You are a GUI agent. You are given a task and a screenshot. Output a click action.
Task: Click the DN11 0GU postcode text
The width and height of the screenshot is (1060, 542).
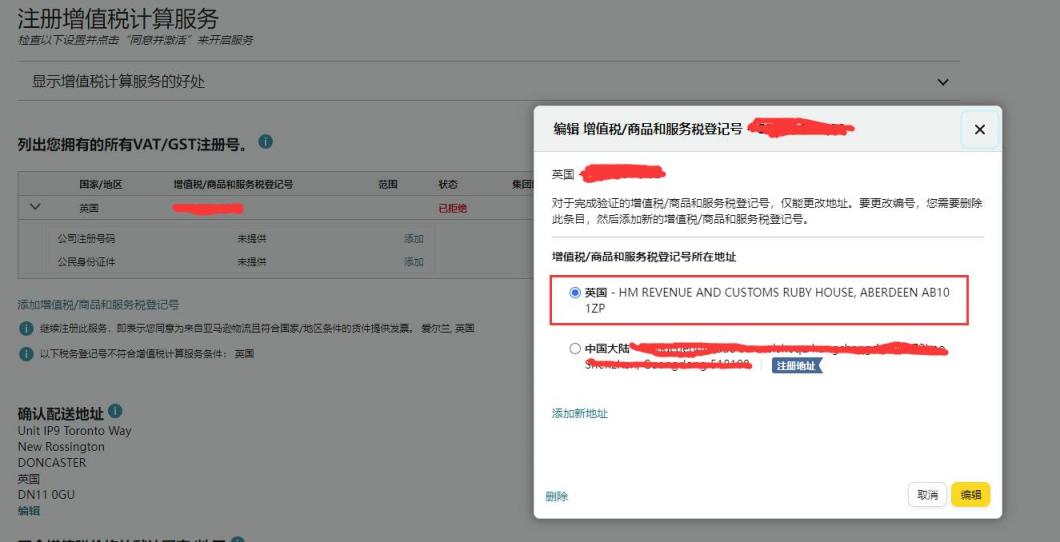(x=46, y=495)
